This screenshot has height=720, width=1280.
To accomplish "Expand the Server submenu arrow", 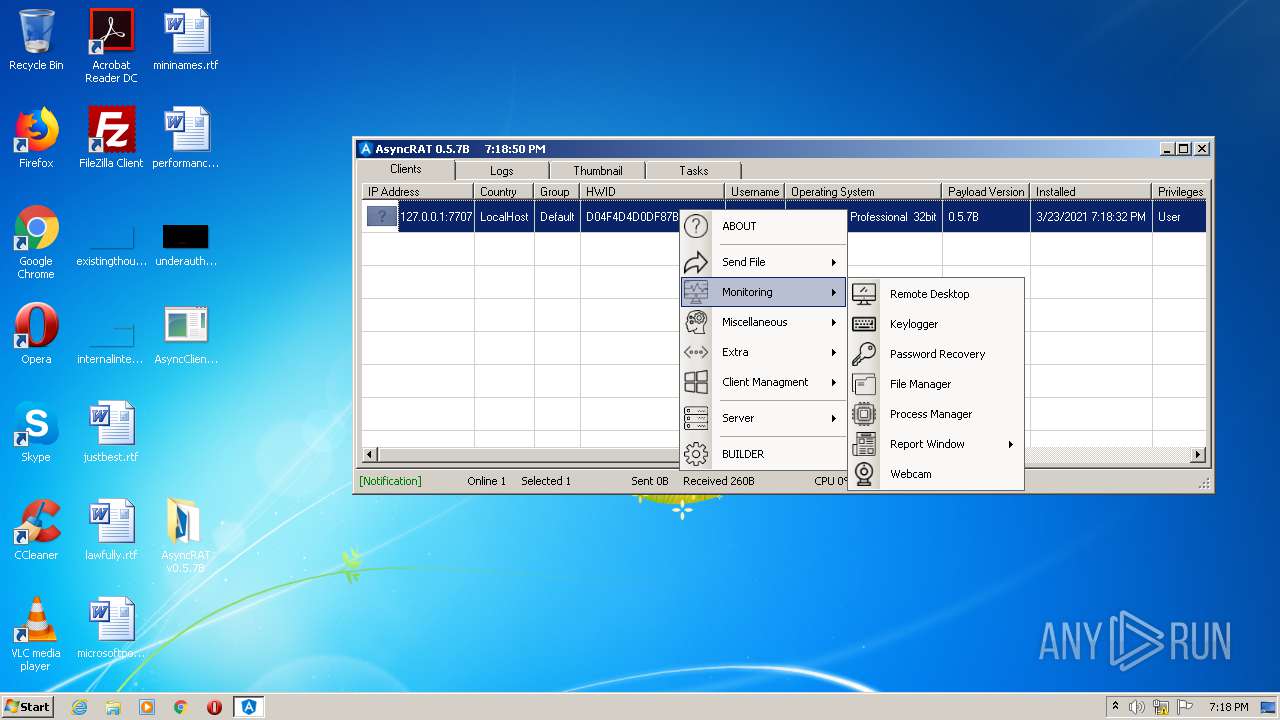I will tap(834, 418).
